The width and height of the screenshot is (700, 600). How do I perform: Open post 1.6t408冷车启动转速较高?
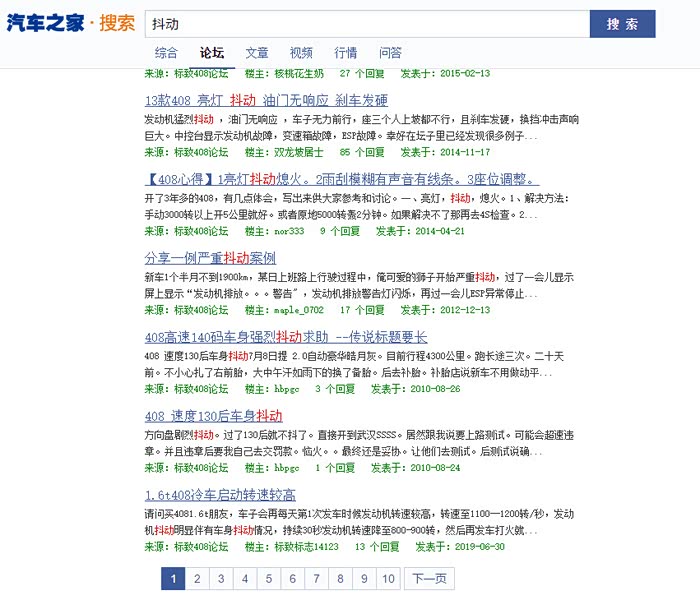click(220, 495)
